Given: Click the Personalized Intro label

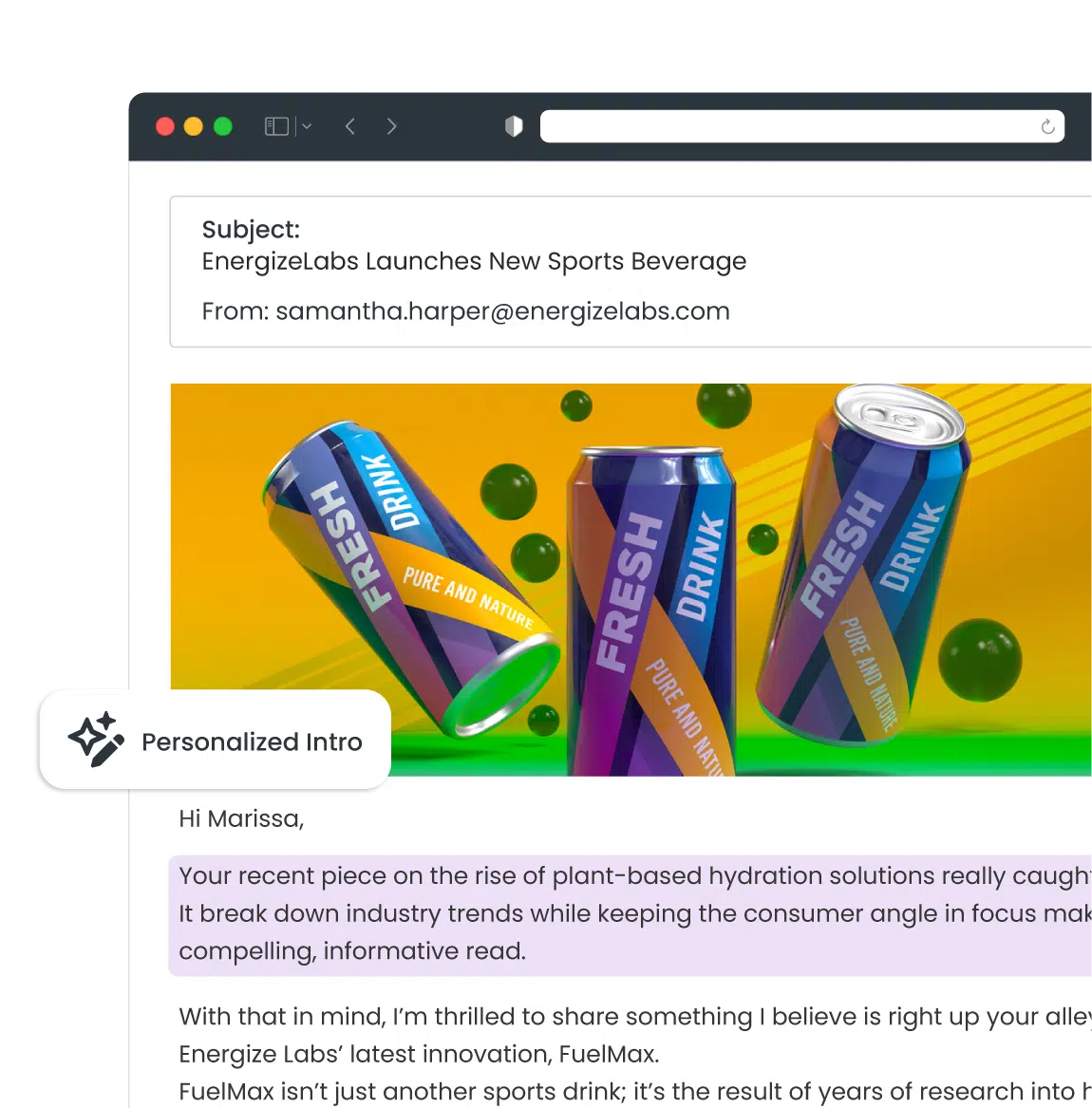Looking at the screenshot, I should [x=252, y=742].
